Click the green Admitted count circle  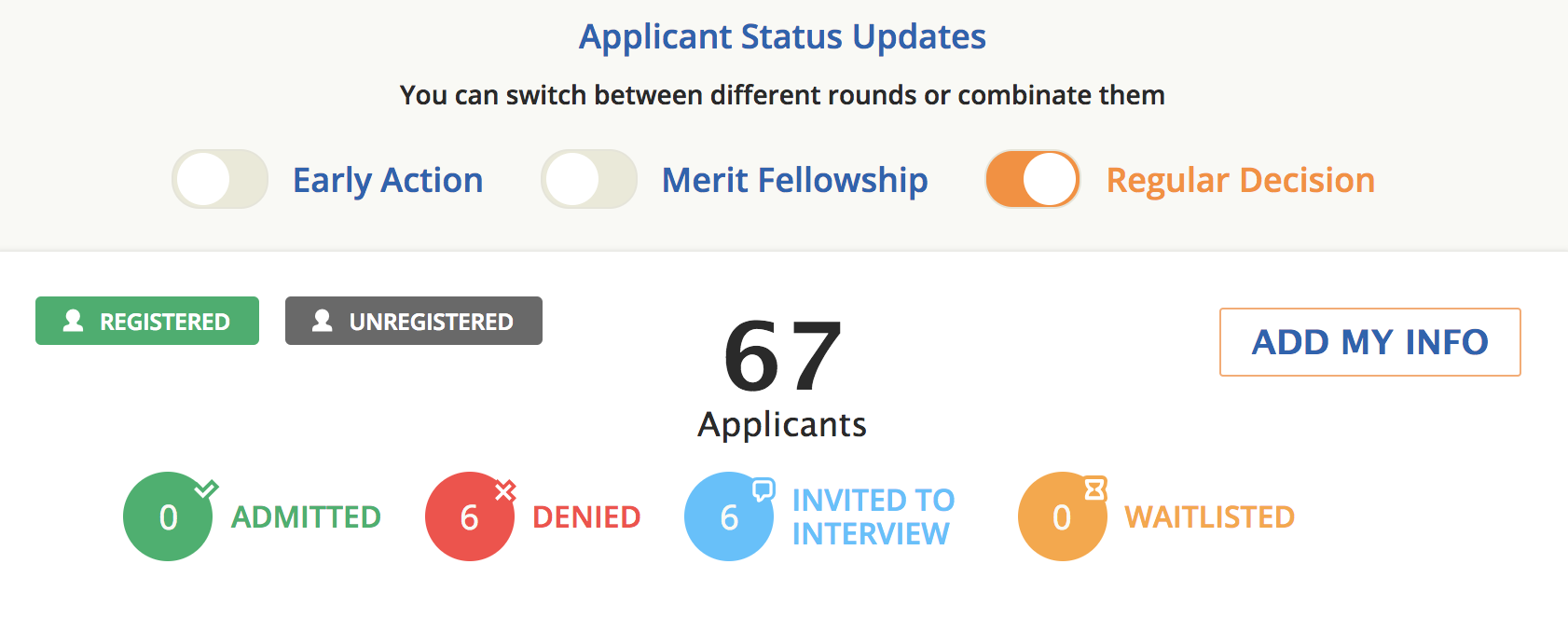click(x=167, y=516)
